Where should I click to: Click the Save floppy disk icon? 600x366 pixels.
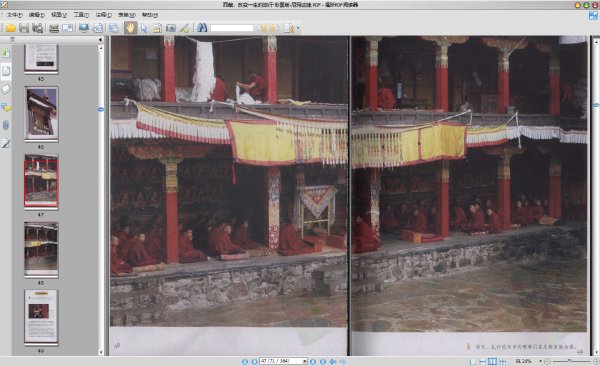click(x=24, y=28)
